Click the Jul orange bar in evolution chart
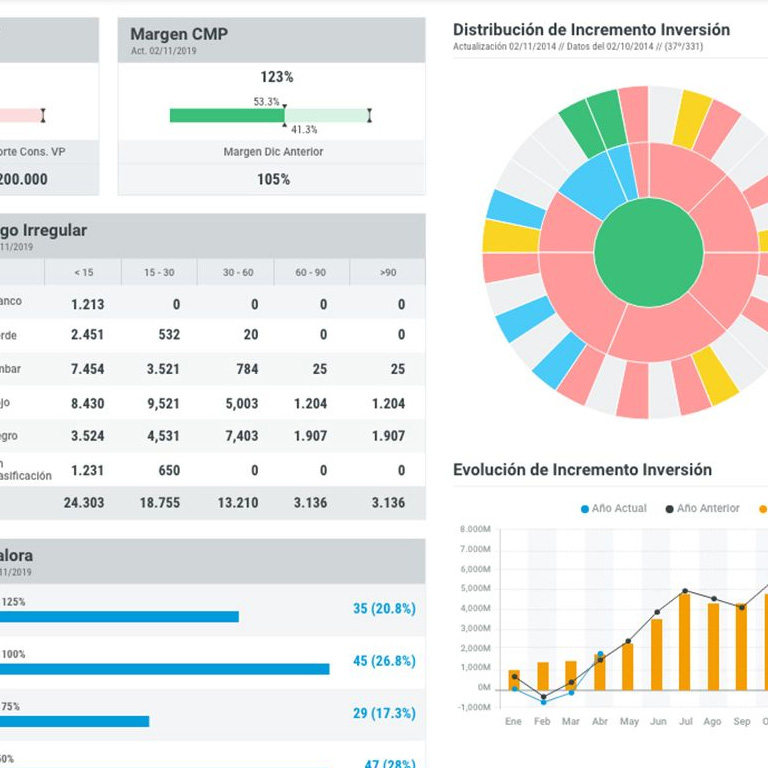Viewport: 768px width, 768px height. point(685,641)
